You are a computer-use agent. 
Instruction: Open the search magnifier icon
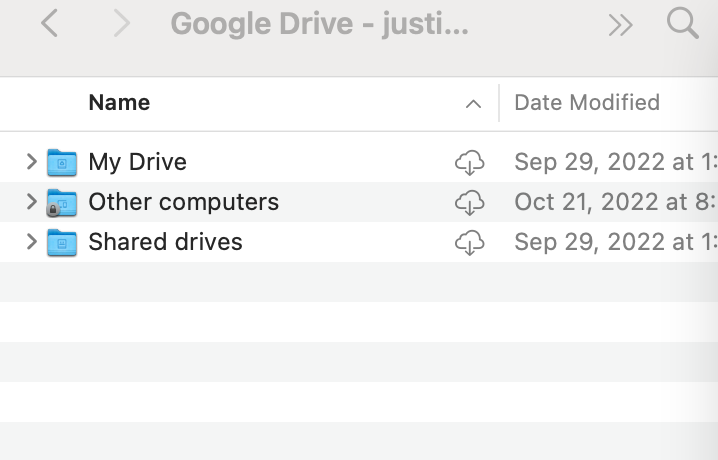click(x=682, y=24)
